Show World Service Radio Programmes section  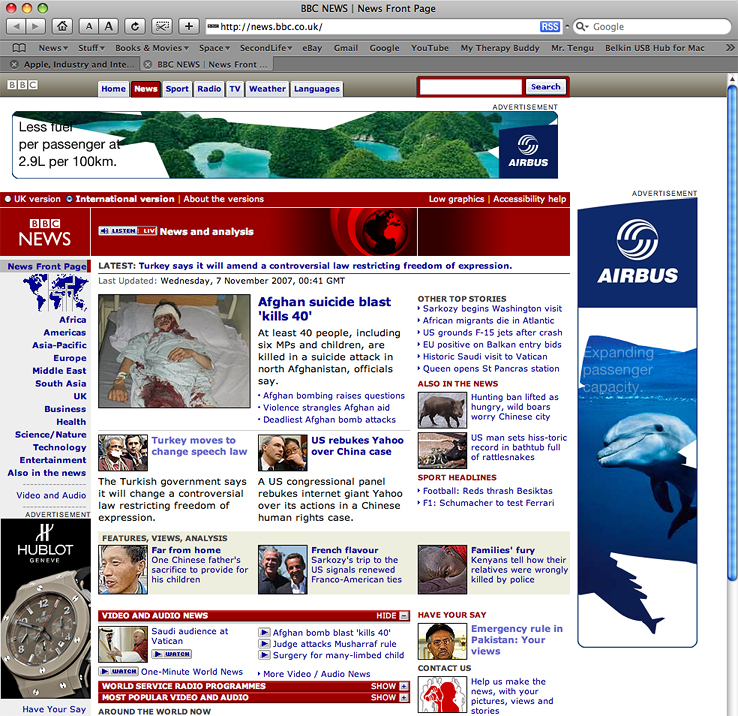coord(404,686)
